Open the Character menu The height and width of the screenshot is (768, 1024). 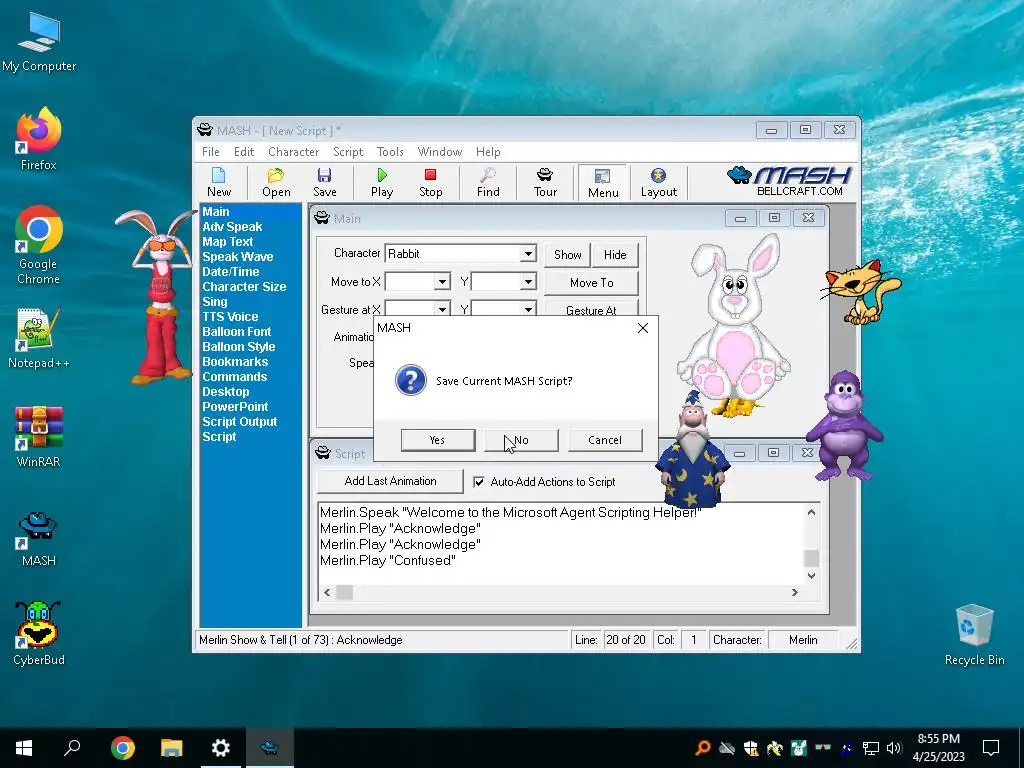(293, 152)
